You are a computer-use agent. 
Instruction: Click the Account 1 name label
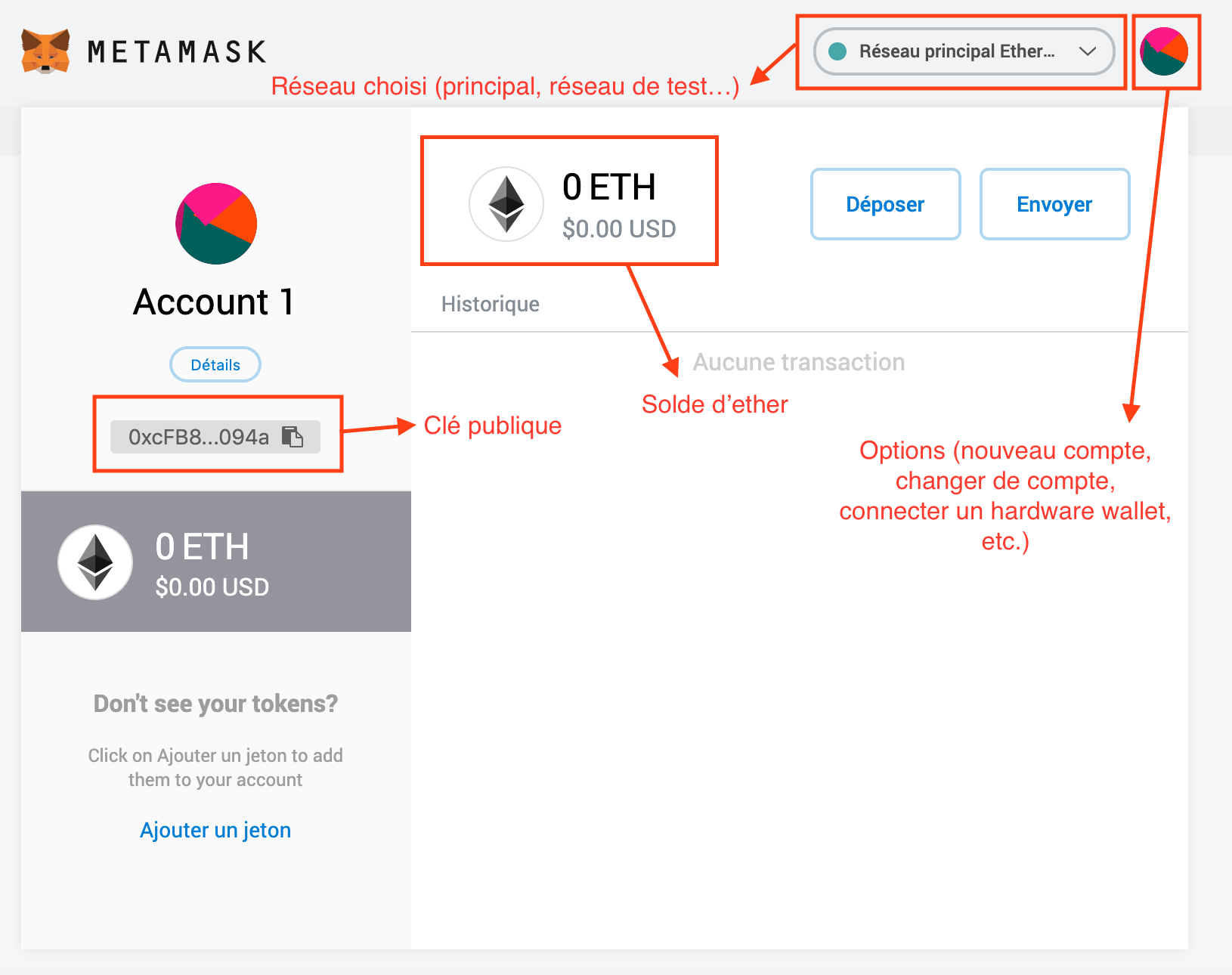click(x=214, y=302)
